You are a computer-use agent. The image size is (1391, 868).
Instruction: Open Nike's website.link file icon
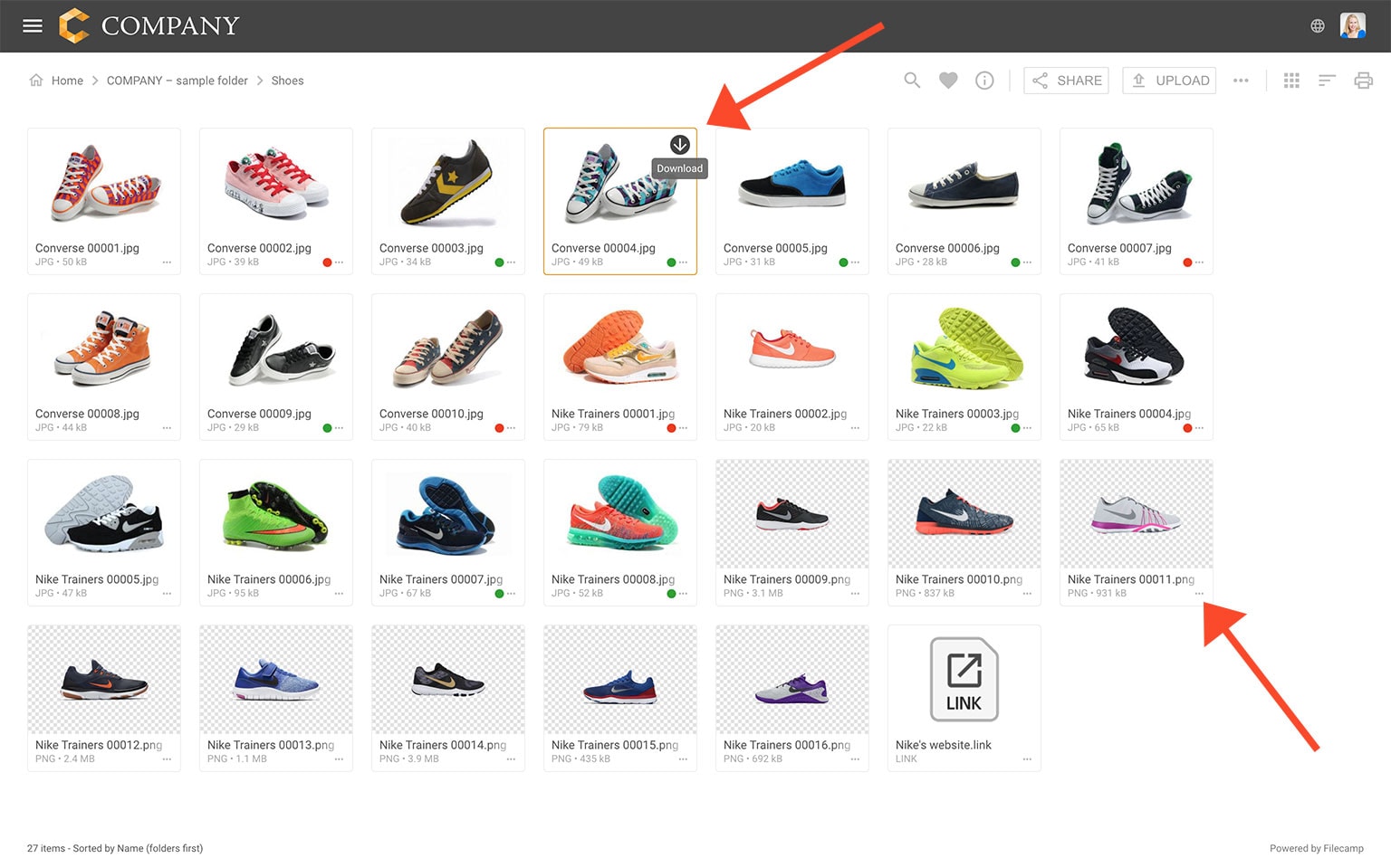tap(964, 679)
